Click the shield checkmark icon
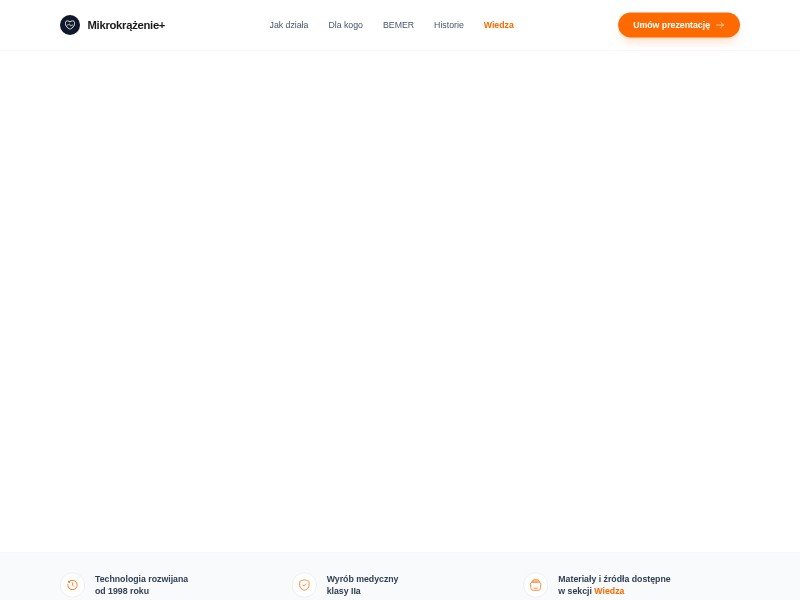 304,585
